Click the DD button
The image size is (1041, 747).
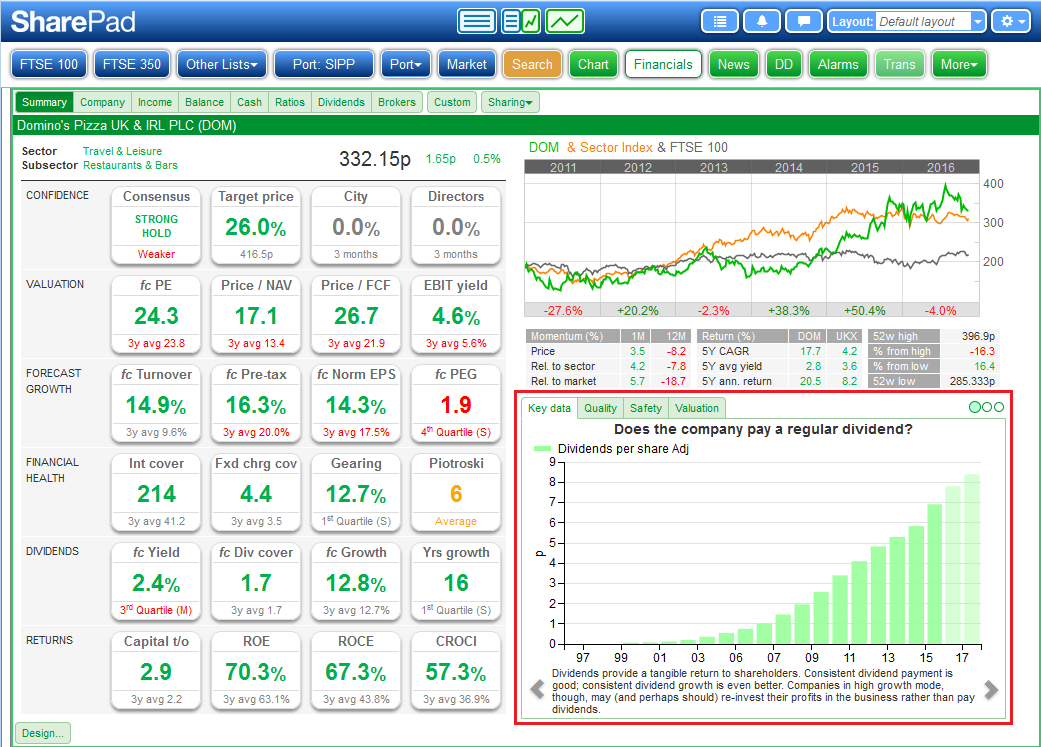784,64
